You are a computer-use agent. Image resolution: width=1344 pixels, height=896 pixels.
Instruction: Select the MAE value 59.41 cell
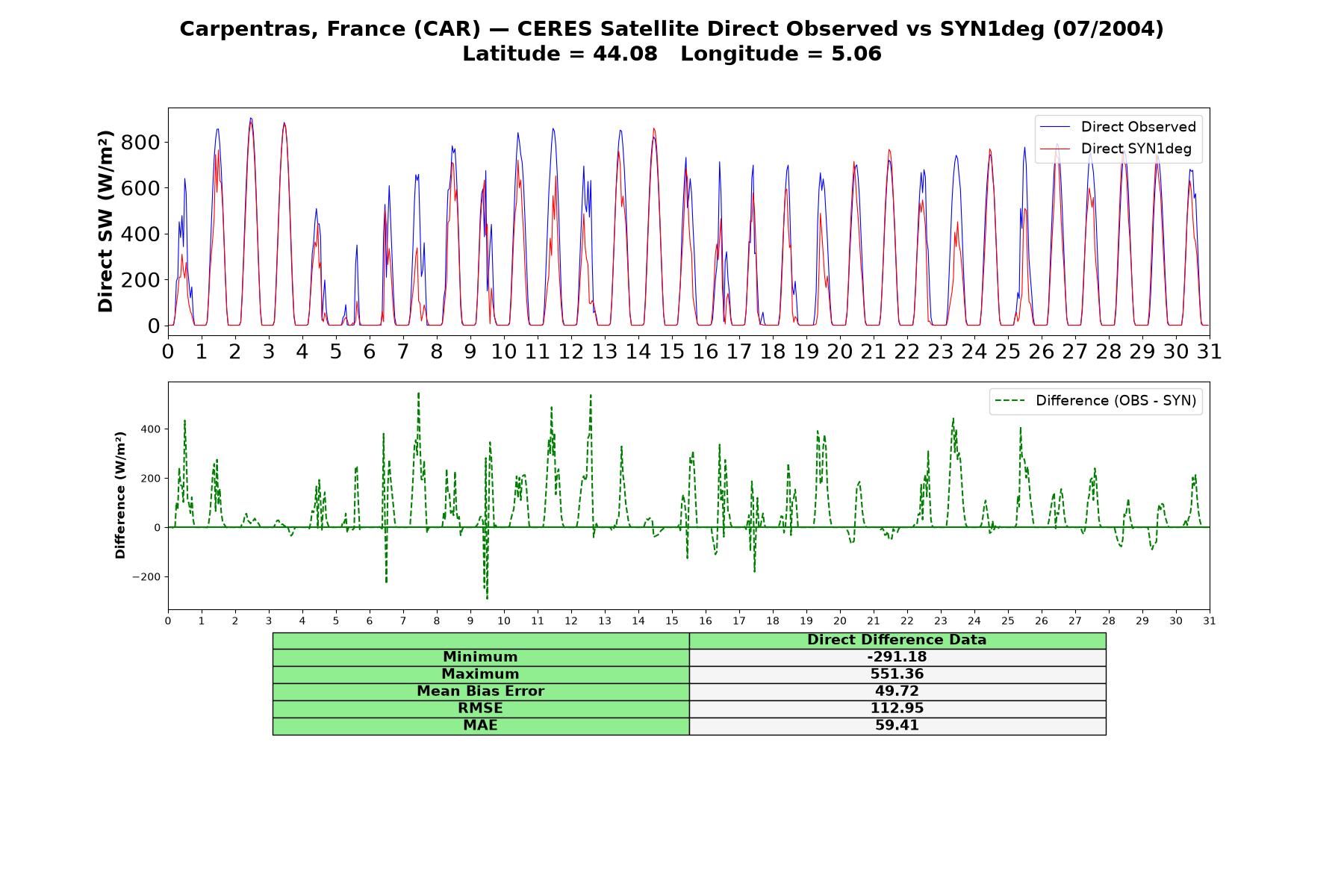tap(897, 726)
